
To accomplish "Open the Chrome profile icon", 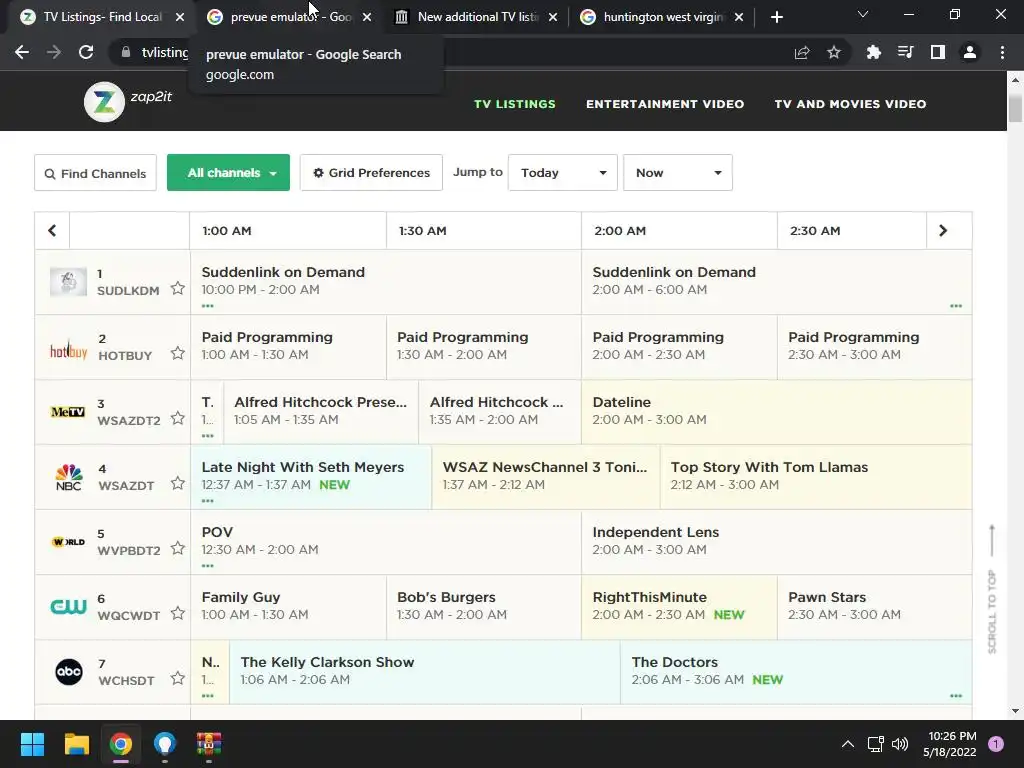I will click(x=970, y=52).
